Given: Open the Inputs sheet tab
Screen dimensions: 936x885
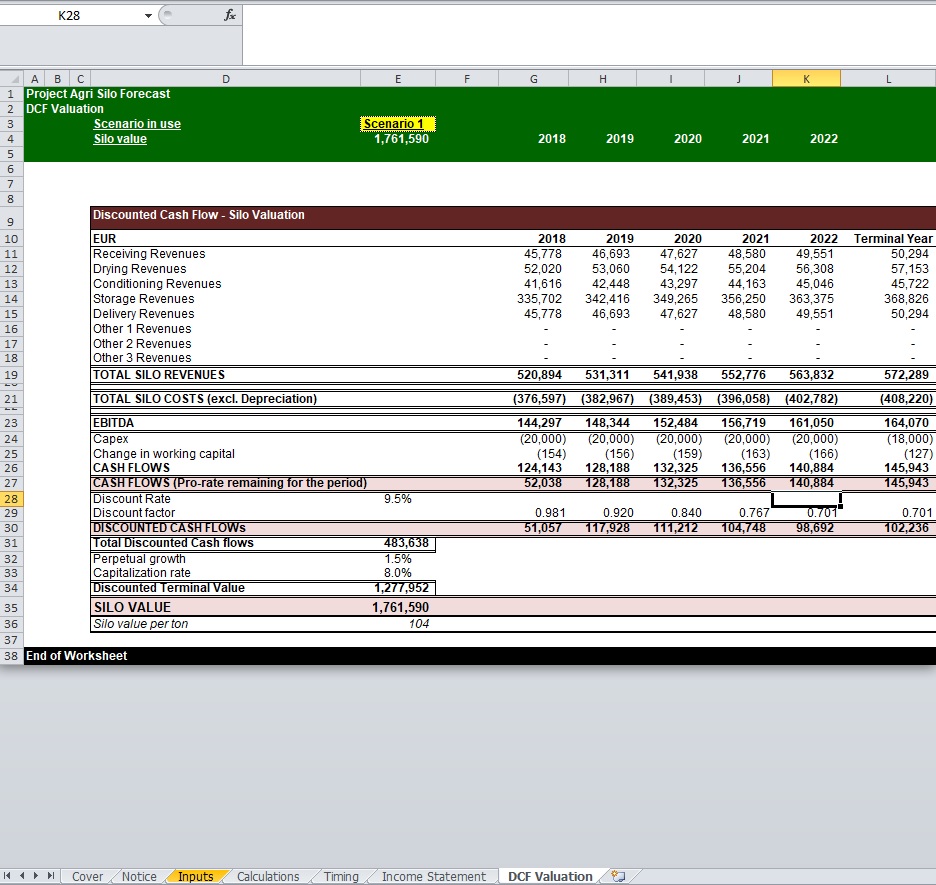Looking at the screenshot, I should pyautogui.click(x=195, y=876).
